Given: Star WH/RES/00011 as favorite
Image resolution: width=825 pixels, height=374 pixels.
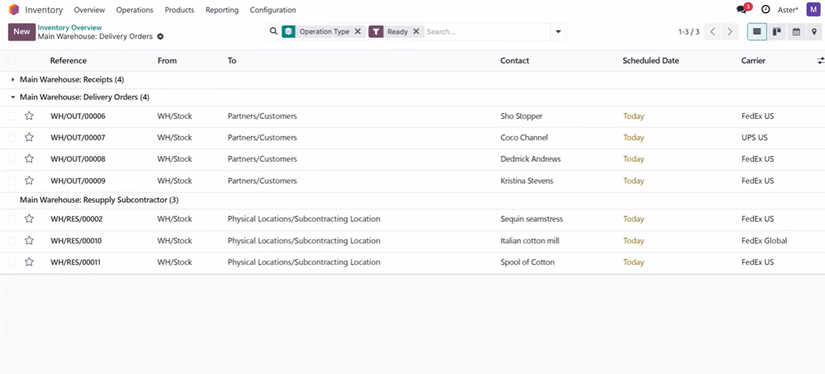Looking at the screenshot, I should point(29,262).
